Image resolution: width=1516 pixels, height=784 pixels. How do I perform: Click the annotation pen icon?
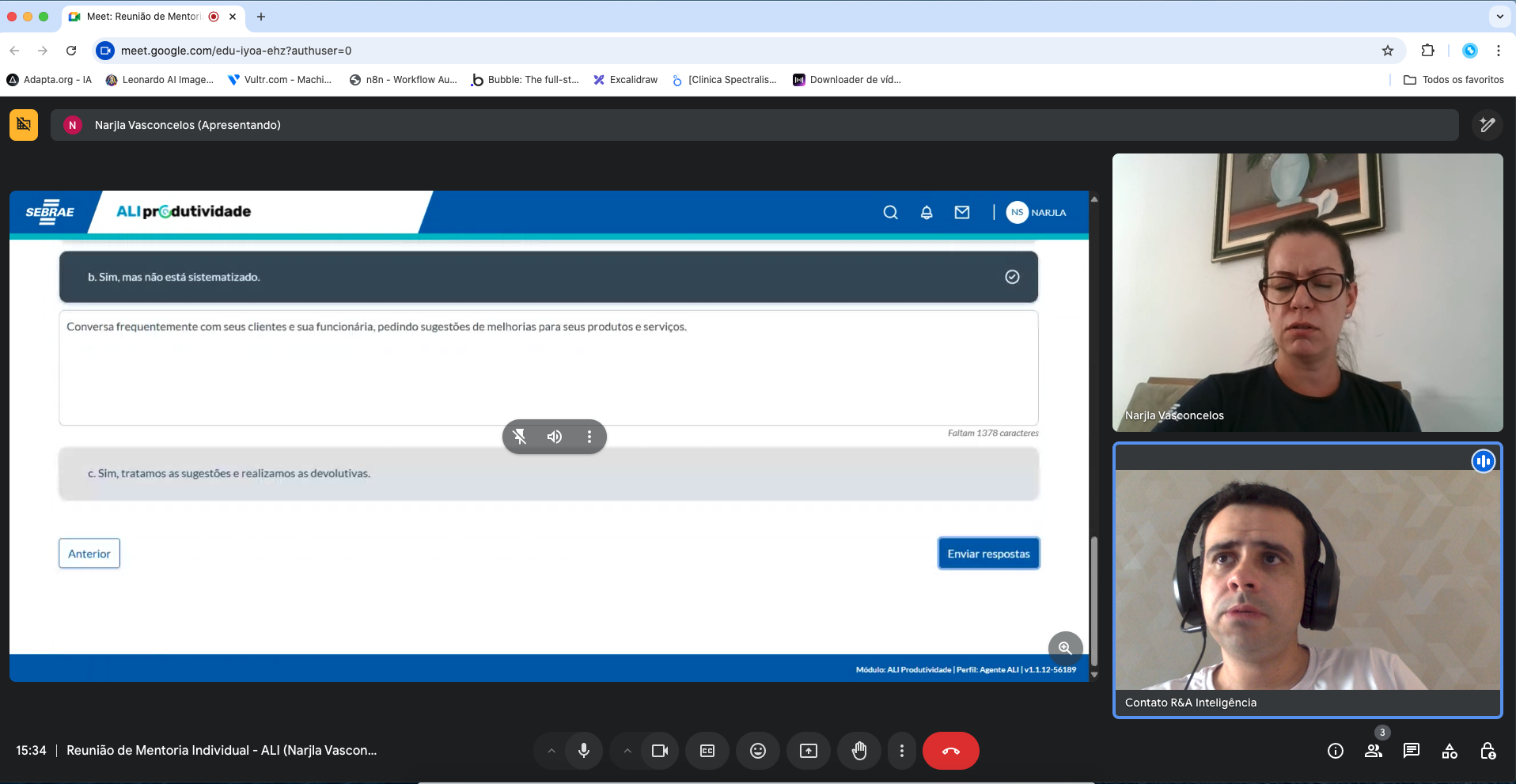tap(1488, 125)
